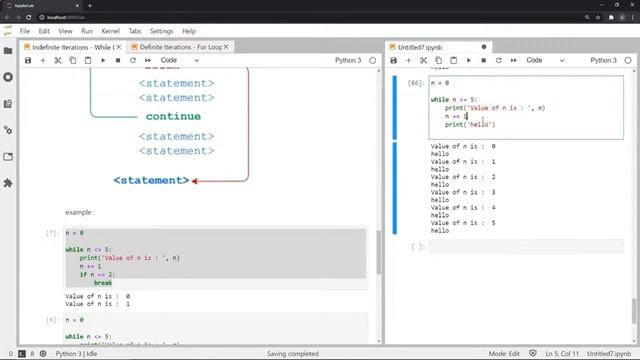Click the kernel gear icon in status bar
Viewport: 640px width, 360px height.
click(x=43, y=354)
